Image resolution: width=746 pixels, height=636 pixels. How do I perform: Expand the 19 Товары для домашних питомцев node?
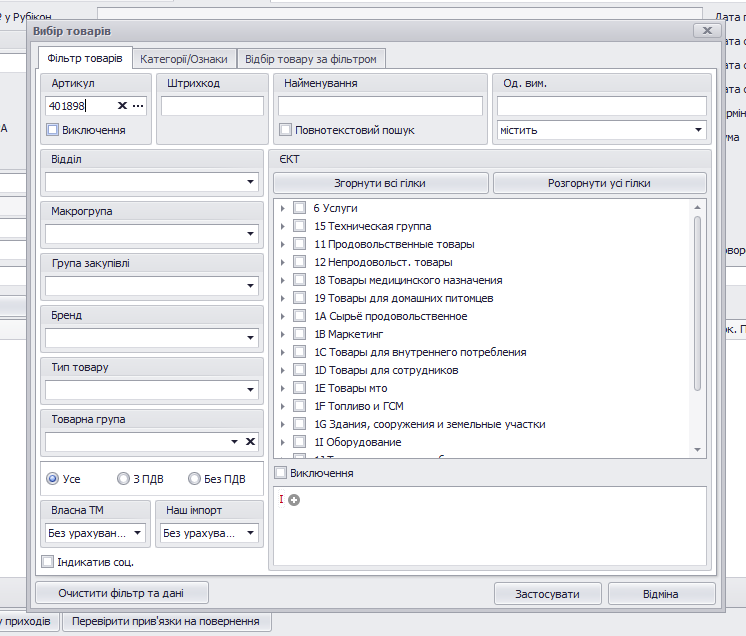283,298
